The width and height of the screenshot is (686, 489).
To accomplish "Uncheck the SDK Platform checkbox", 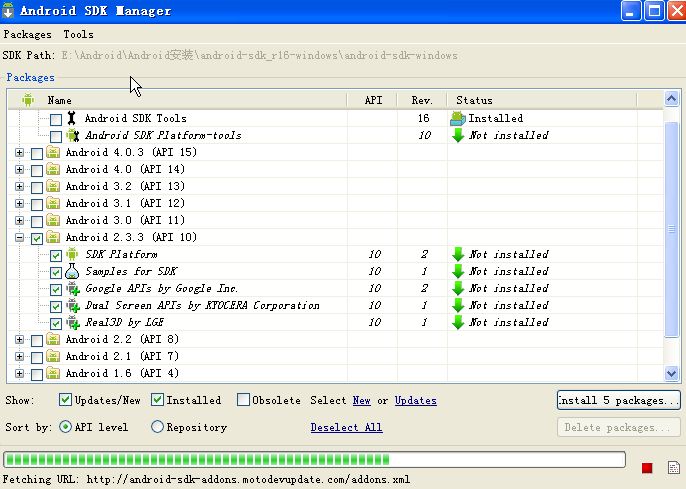I will (x=56, y=256).
